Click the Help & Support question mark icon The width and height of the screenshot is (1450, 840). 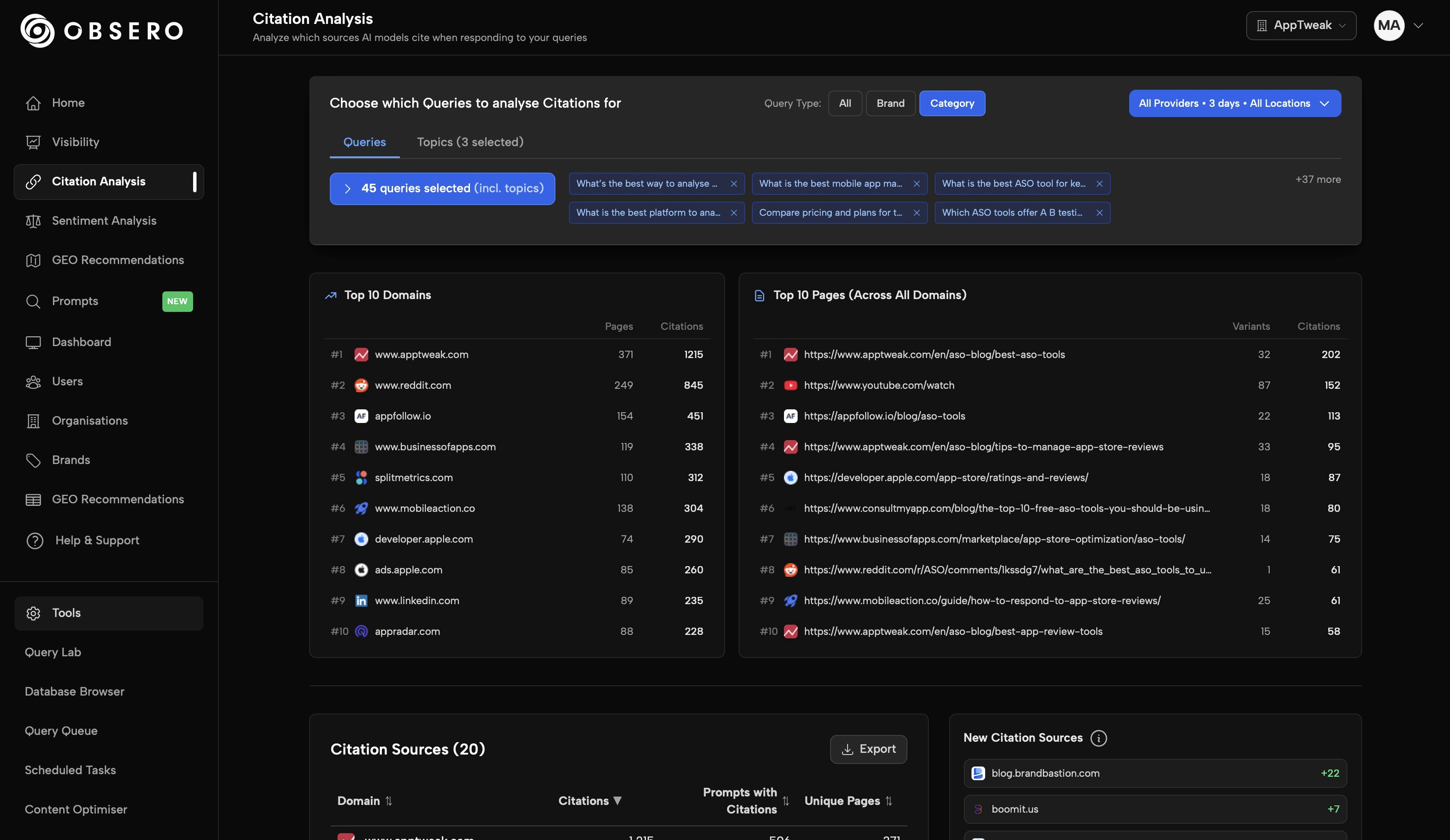pyautogui.click(x=35, y=541)
